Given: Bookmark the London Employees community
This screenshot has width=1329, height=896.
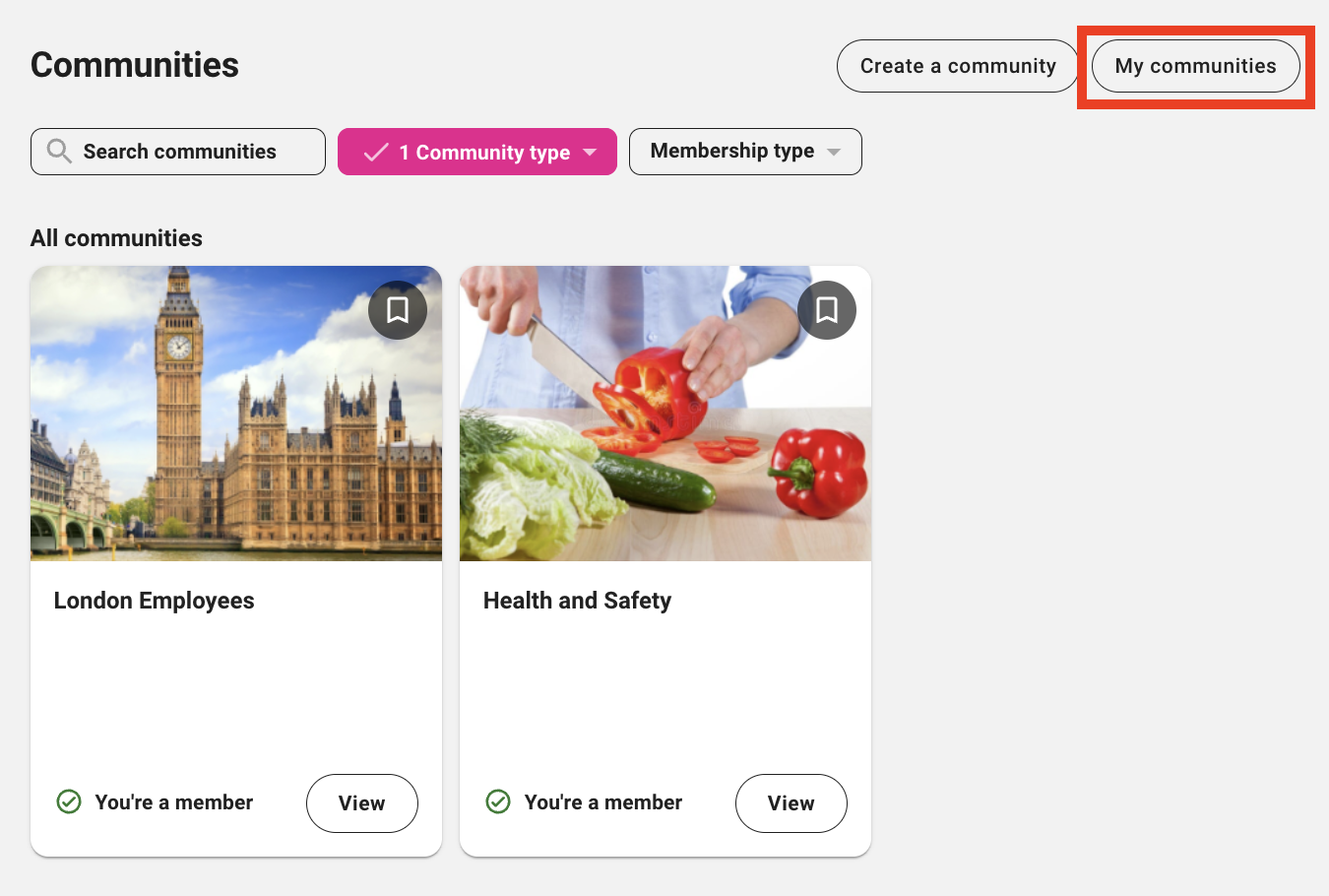Looking at the screenshot, I should 398,310.
